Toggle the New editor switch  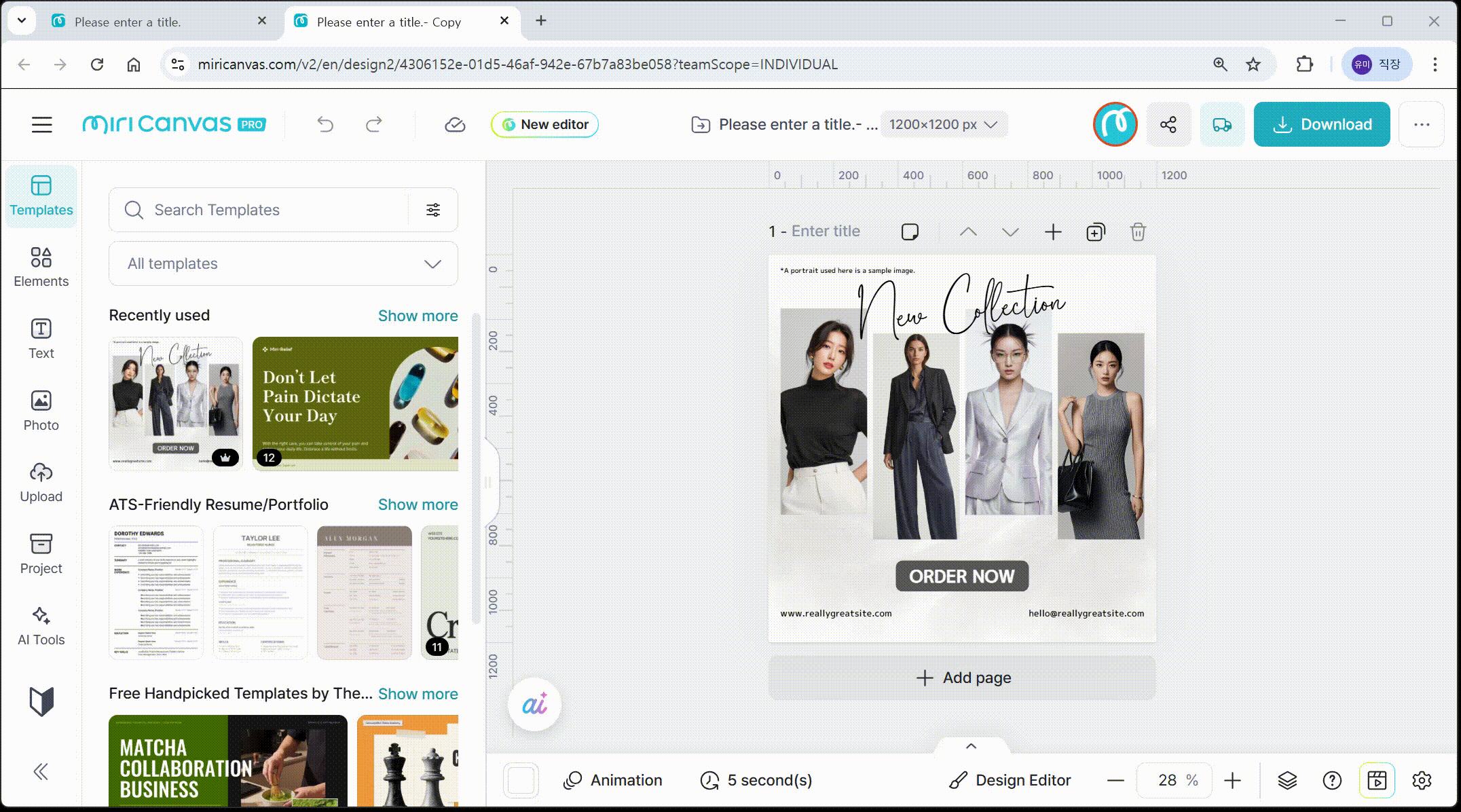(x=544, y=124)
